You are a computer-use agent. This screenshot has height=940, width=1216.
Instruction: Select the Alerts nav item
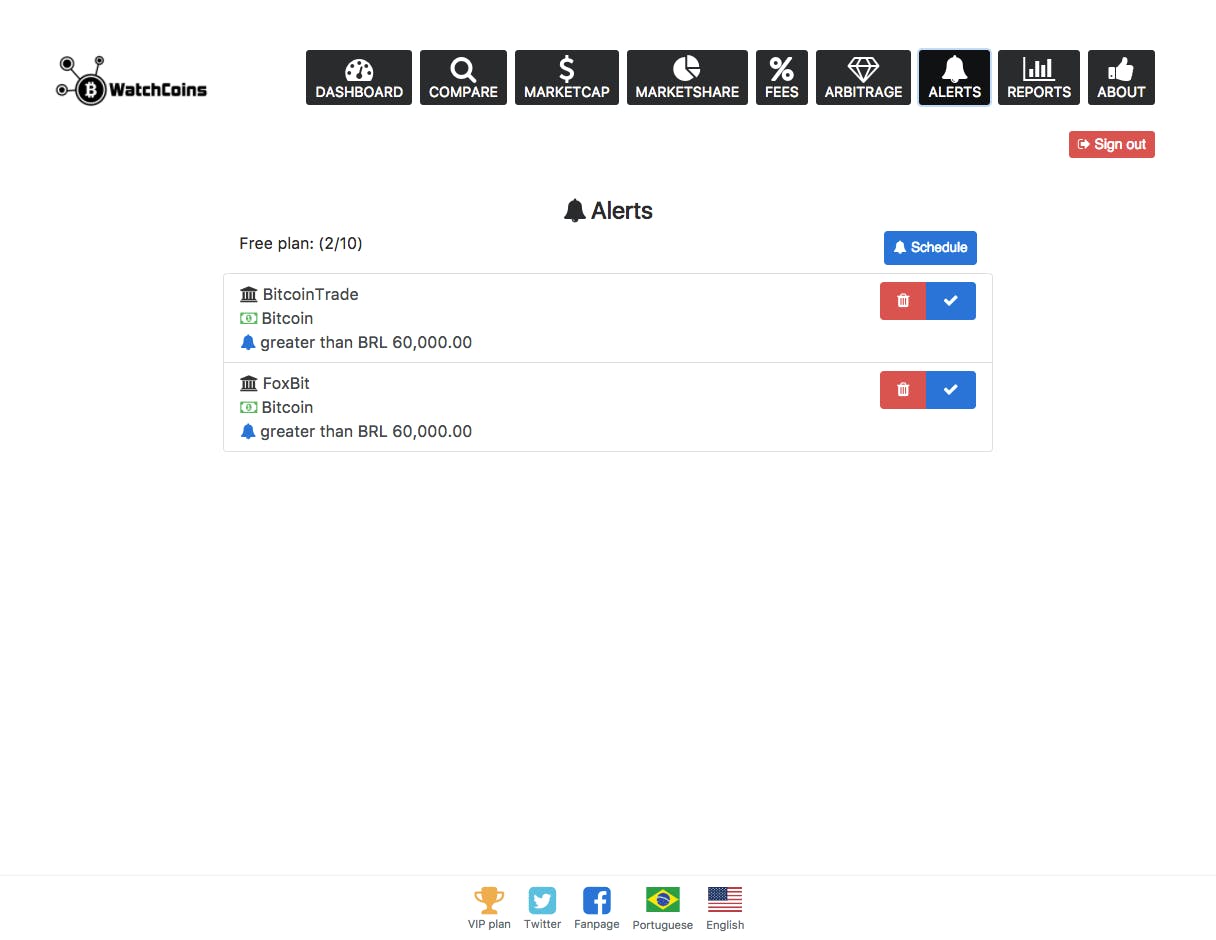coord(955,78)
